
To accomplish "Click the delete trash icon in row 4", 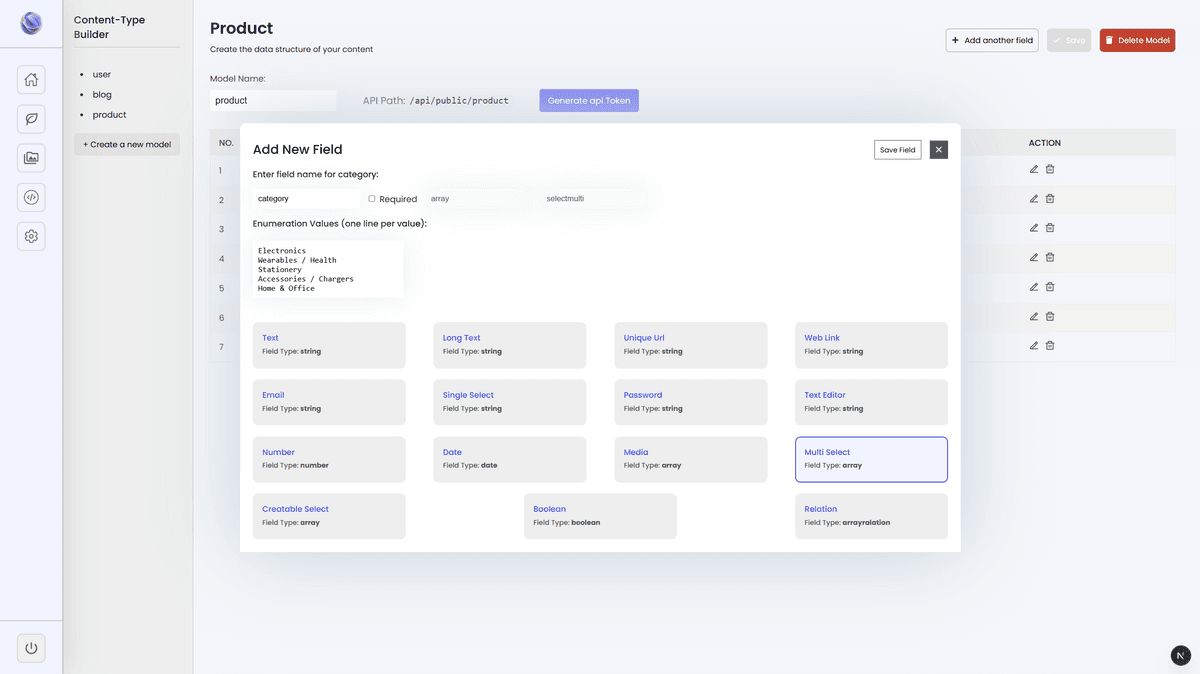I will click(1050, 257).
